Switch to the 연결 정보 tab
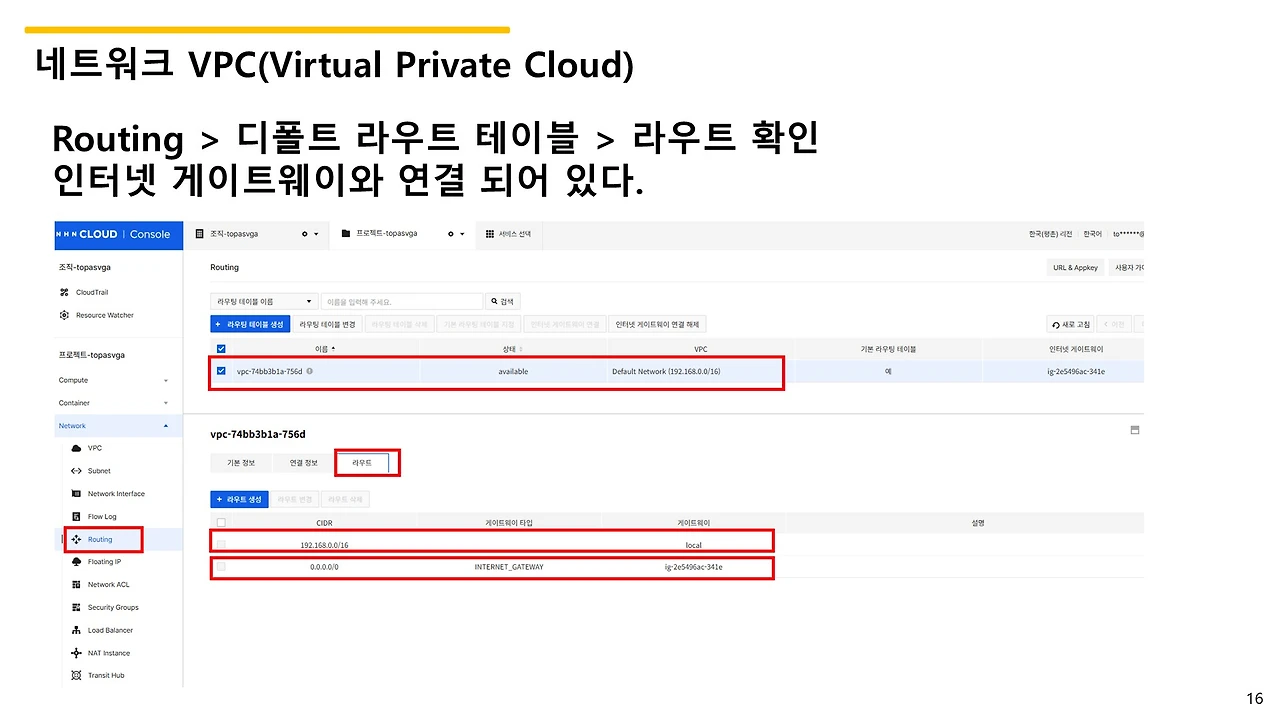Viewport: 1280px width, 720px height. click(x=303, y=463)
